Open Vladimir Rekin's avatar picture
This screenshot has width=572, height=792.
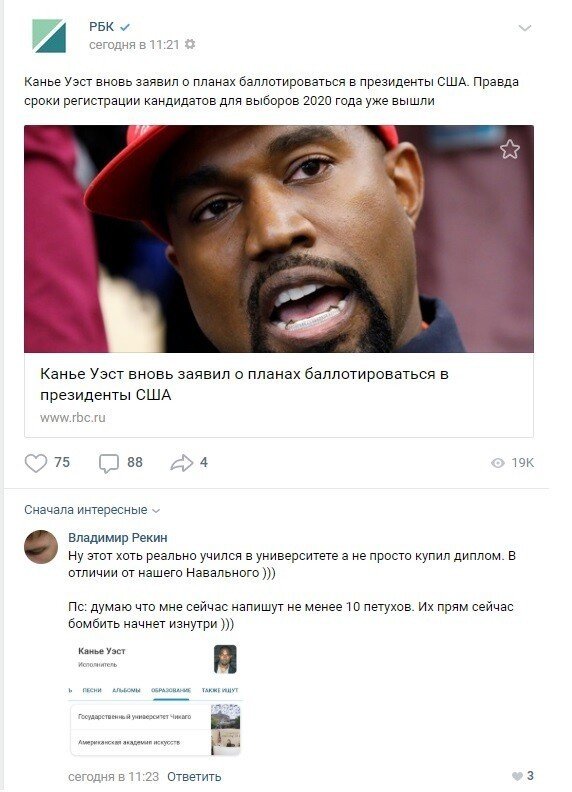pyautogui.click(x=41, y=547)
